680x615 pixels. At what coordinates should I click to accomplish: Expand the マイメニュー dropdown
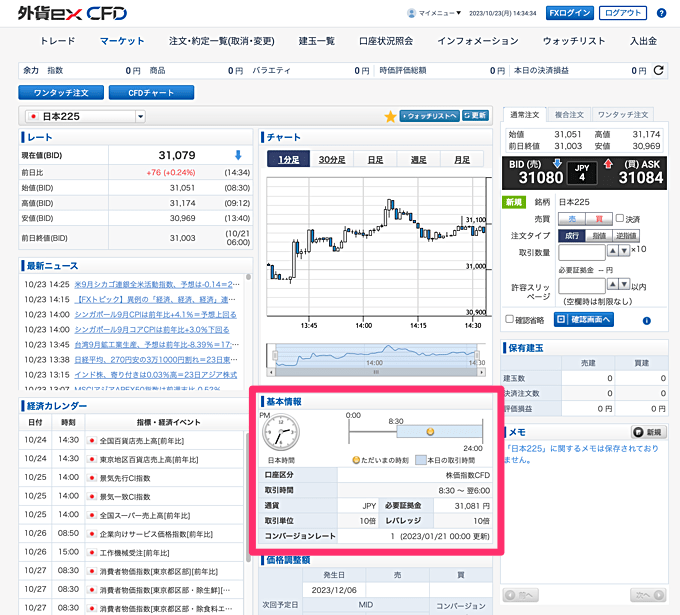pyautogui.click(x=438, y=13)
